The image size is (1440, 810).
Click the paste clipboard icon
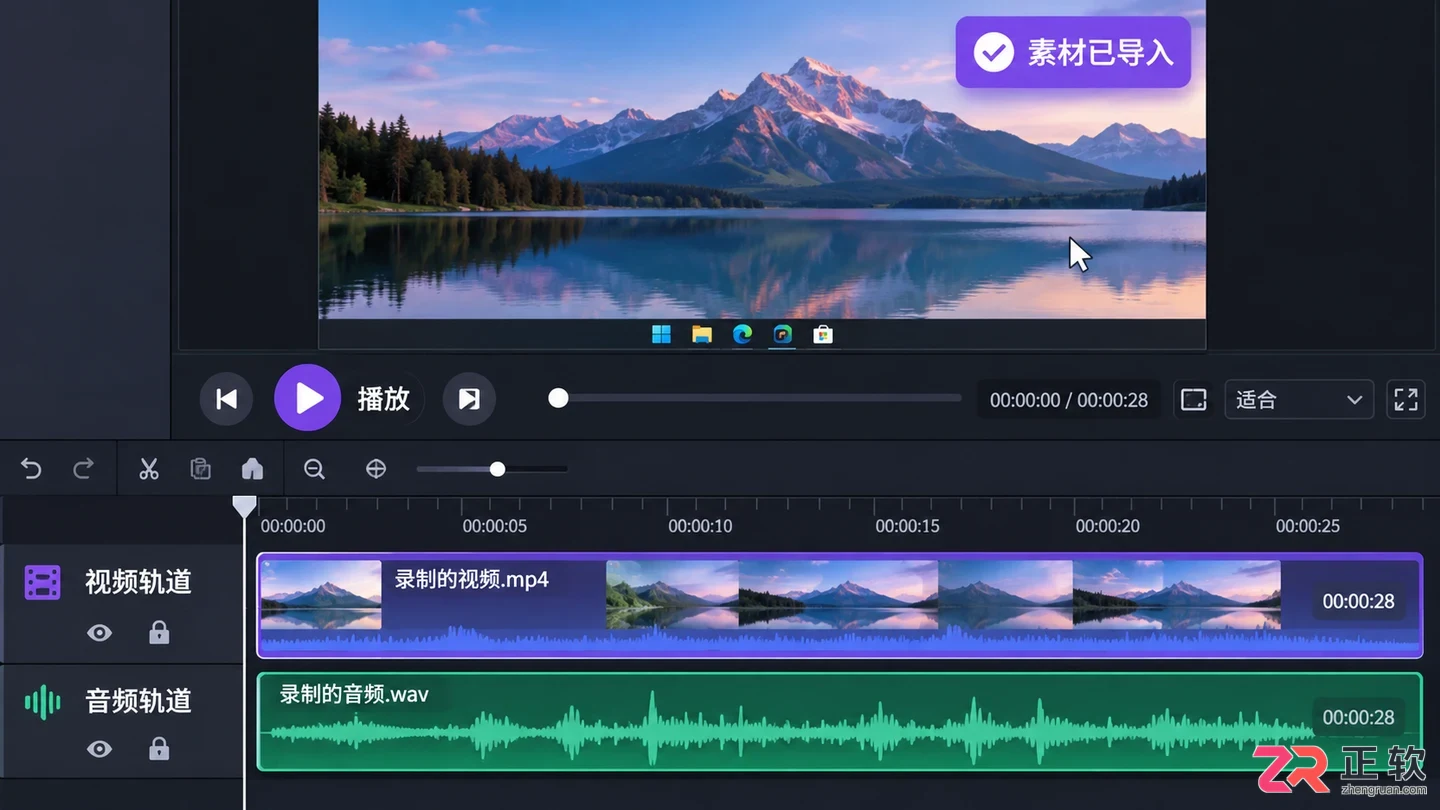(201, 469)
